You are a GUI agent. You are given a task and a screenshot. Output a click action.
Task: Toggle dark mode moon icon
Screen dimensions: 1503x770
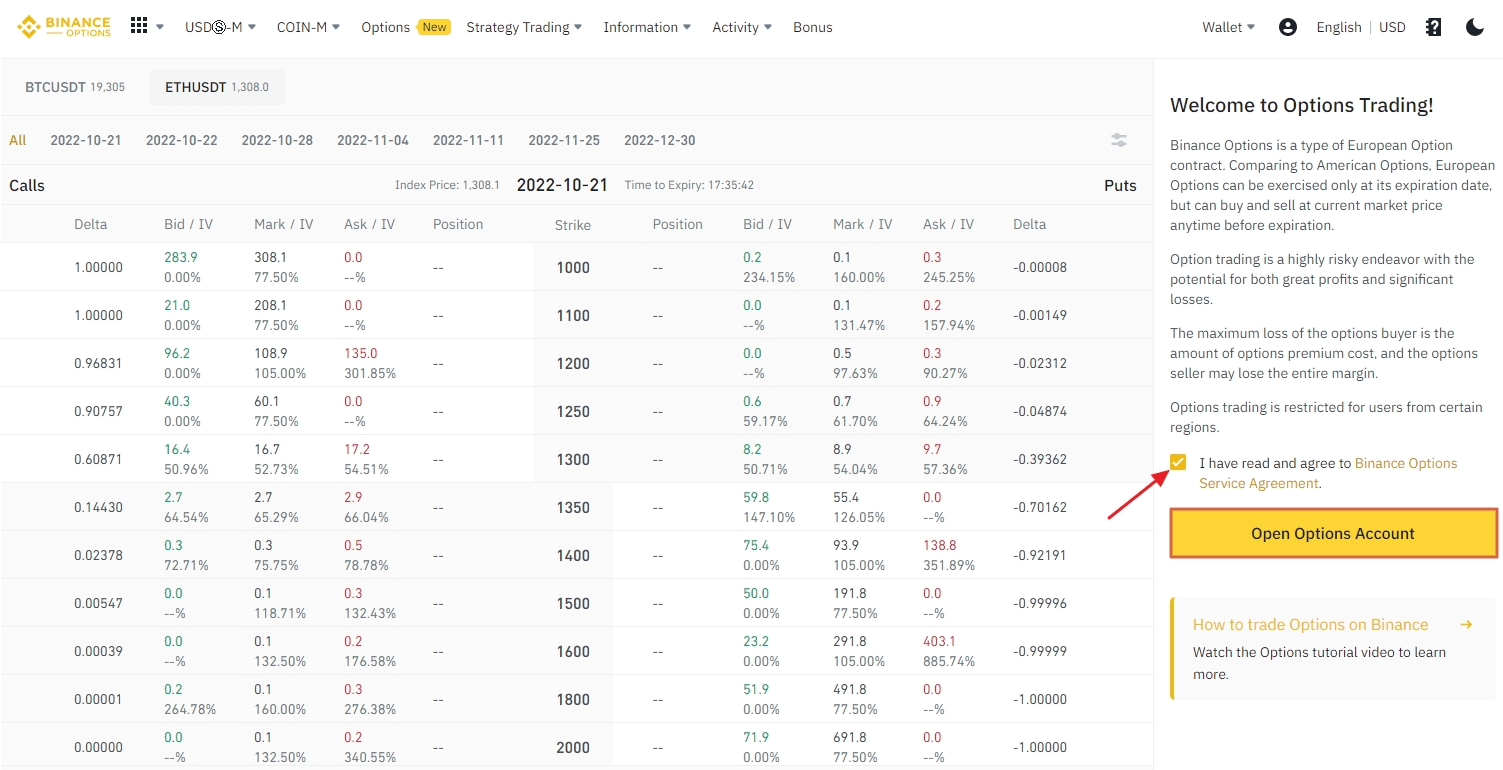coord(1475,27)
